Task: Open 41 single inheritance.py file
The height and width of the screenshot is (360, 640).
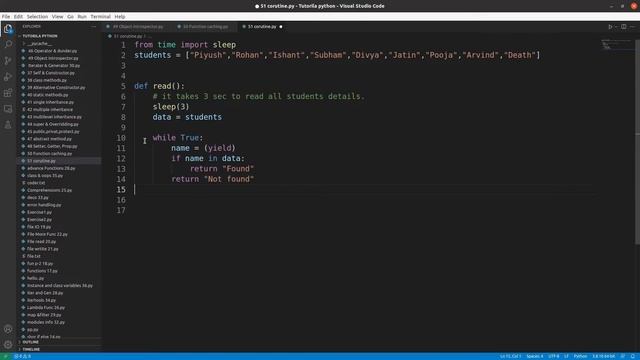Action: [x=50, y=102]
